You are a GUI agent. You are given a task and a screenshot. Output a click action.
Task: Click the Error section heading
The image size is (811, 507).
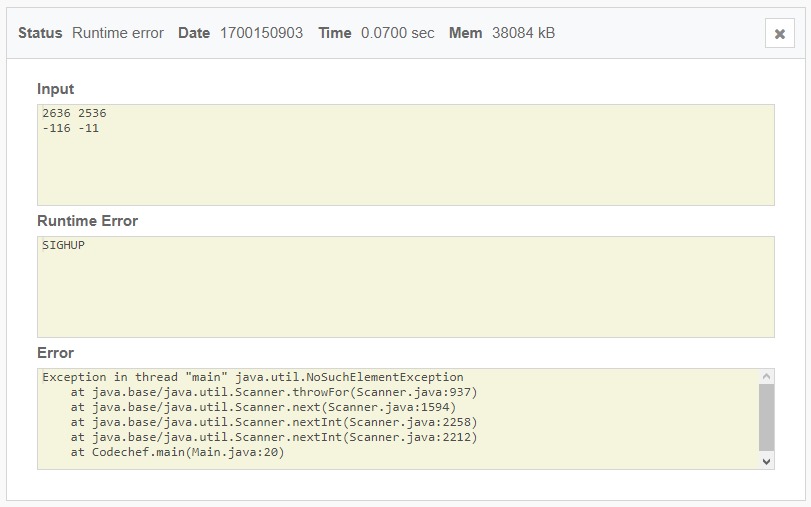click(x=55, y=353)
